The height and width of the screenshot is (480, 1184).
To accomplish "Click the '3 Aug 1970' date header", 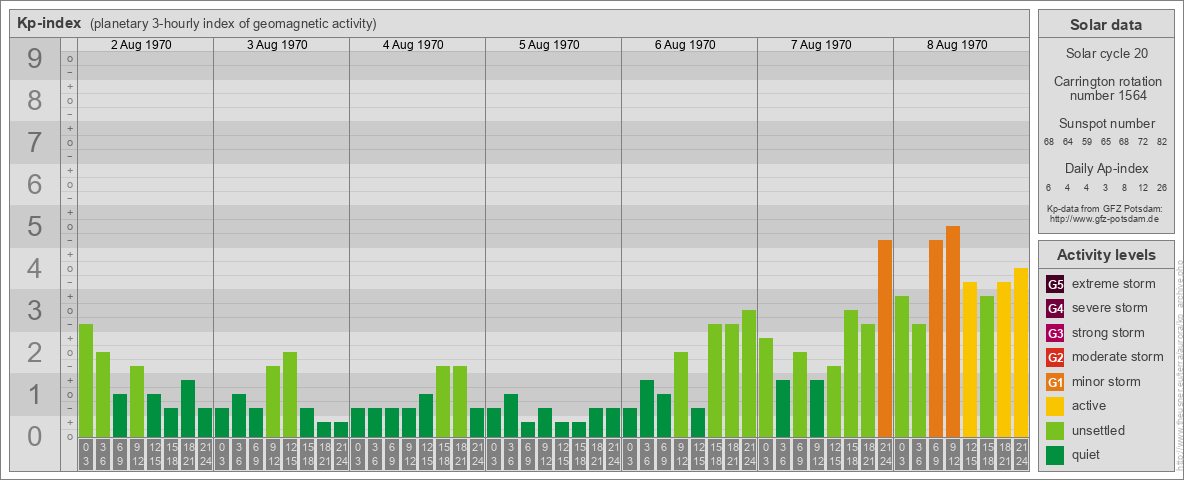I will point(277,45).
